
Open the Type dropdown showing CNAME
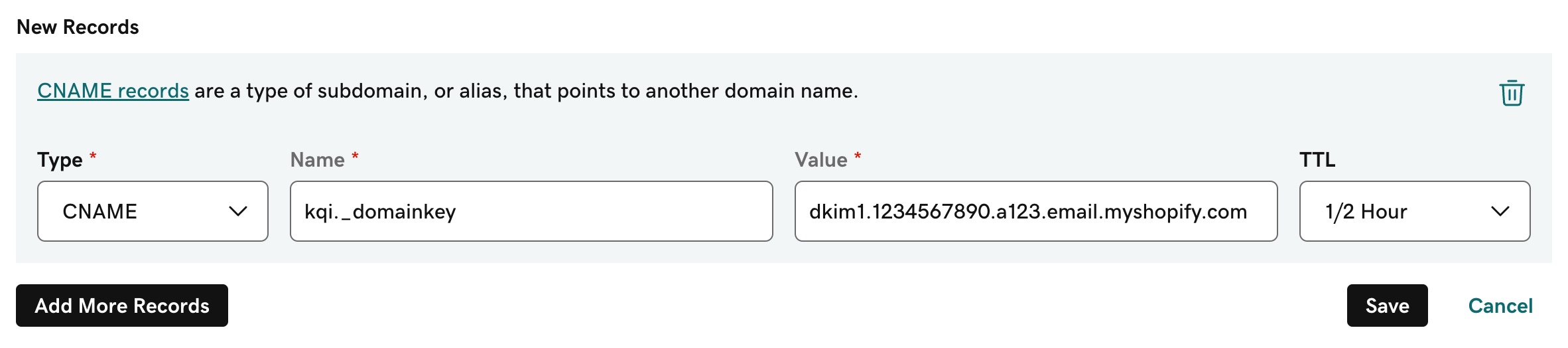[x=153, y=211]
